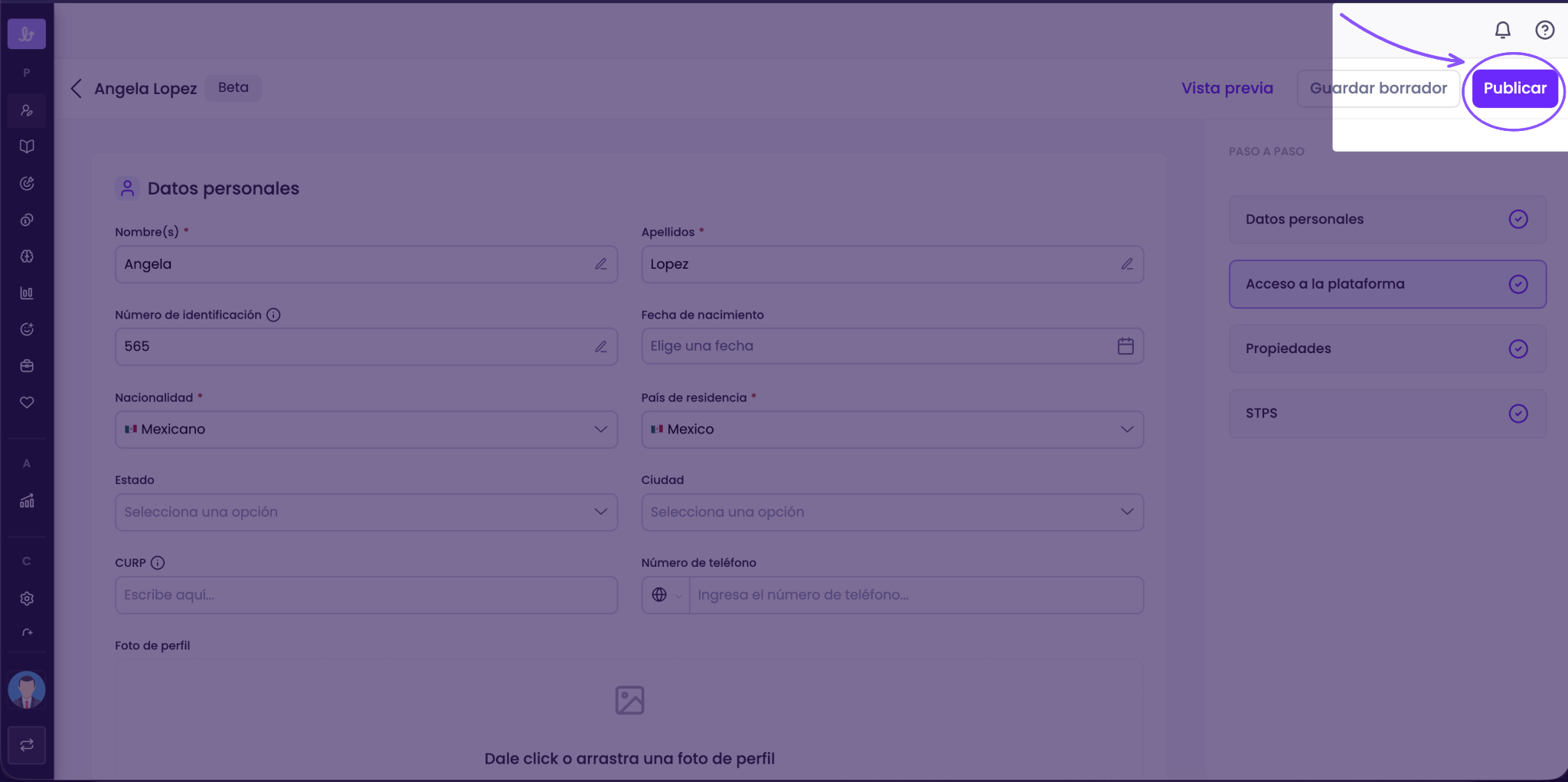The width and height of the screenshot is (1568, 782).
Task: Go to Datos personales step
Action: point(1387,220)
